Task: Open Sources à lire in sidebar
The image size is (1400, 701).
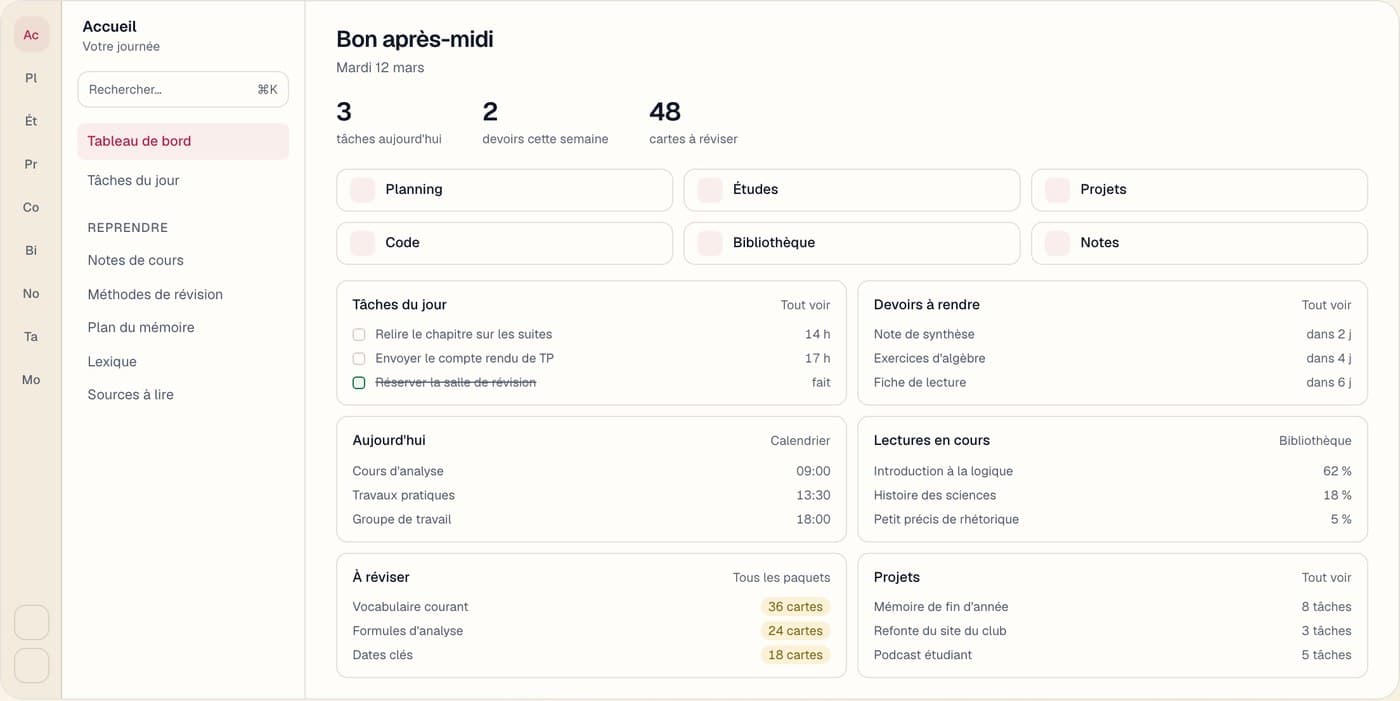Action: coord(183,394)
